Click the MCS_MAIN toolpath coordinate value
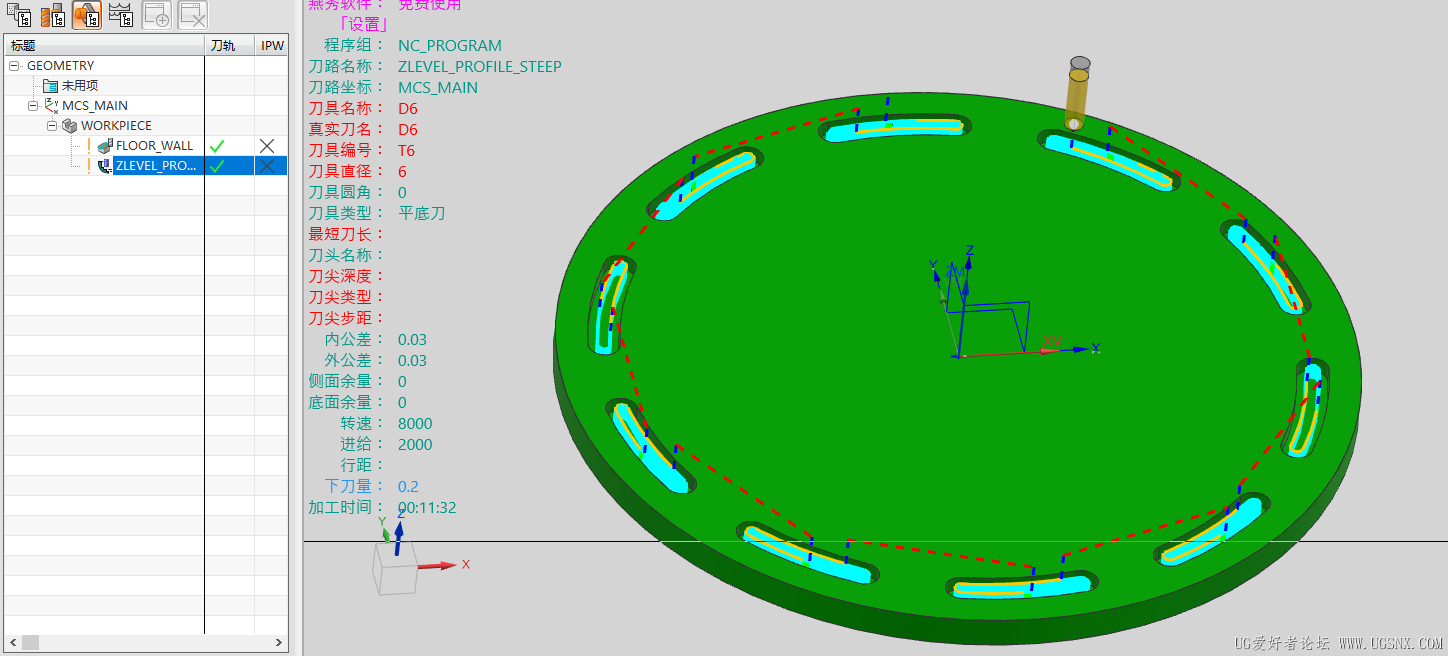Image resolution: width=1448 pixels, height=656 pixels. coord(438,87)
